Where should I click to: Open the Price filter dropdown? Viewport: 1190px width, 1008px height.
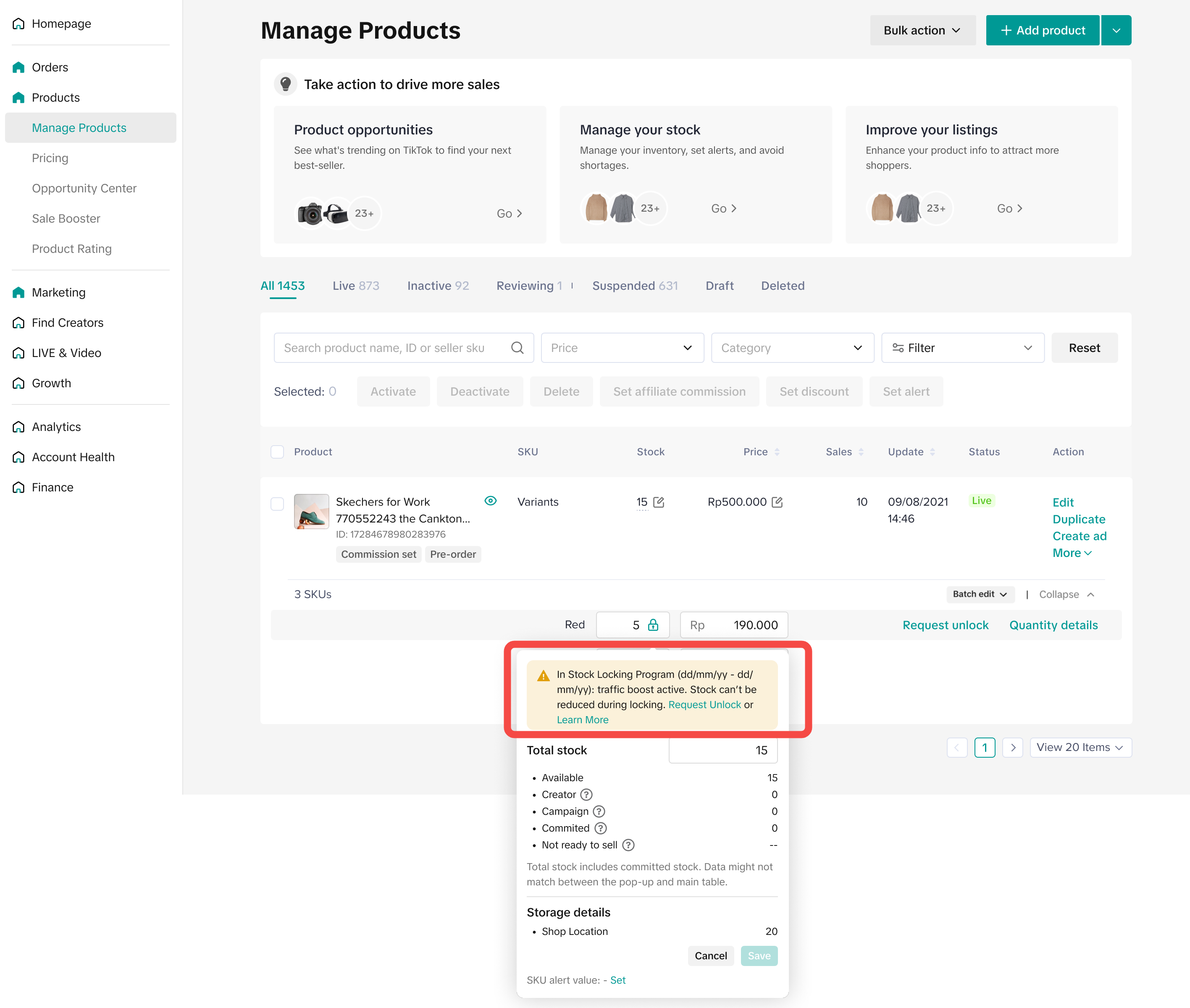(622, 347)
